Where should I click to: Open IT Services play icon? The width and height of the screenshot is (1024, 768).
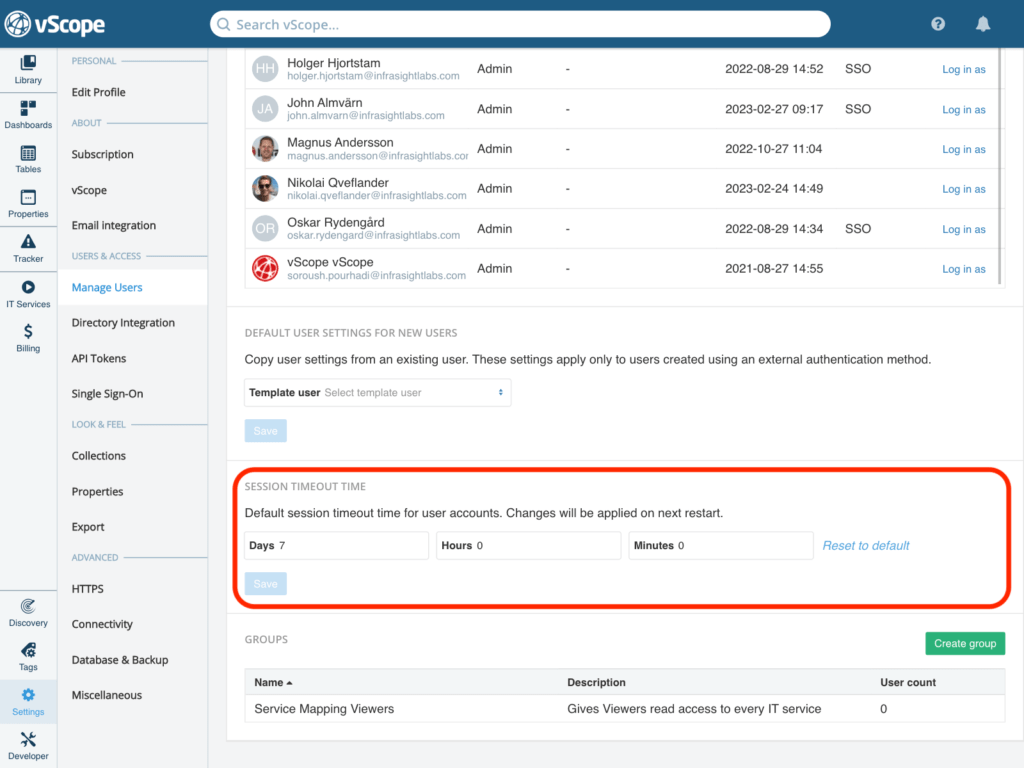point(28,287)
